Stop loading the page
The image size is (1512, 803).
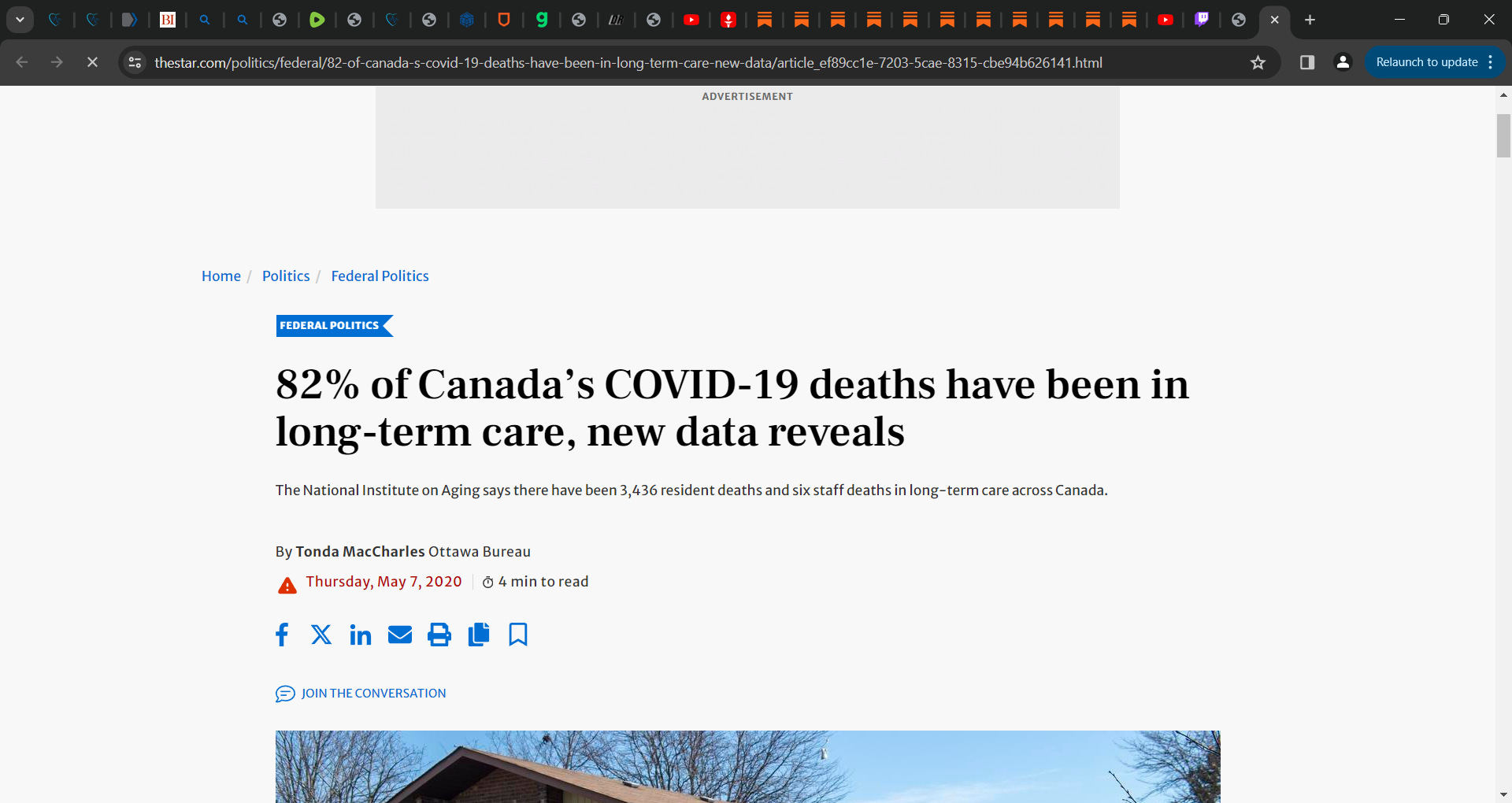pos(92,62)
